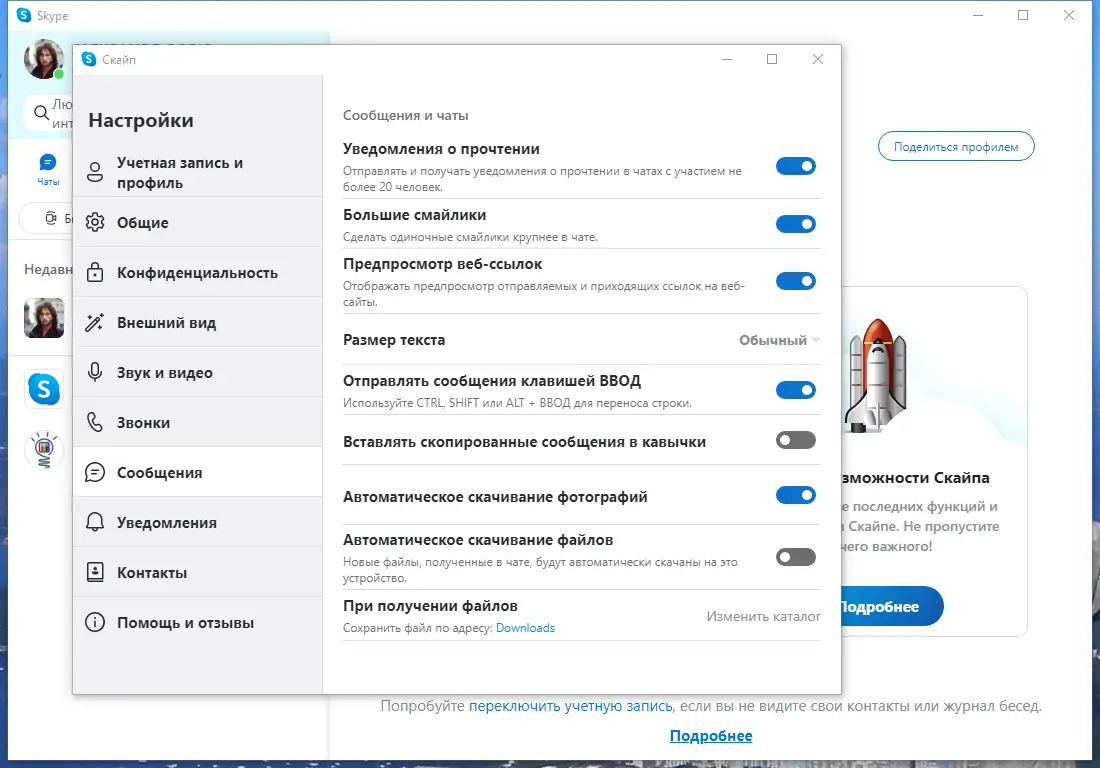Image resolution: width=1100 pixels, height=768 pixels.
Task: Disable Уведомления о прочтении toggle
Action: 795,166
